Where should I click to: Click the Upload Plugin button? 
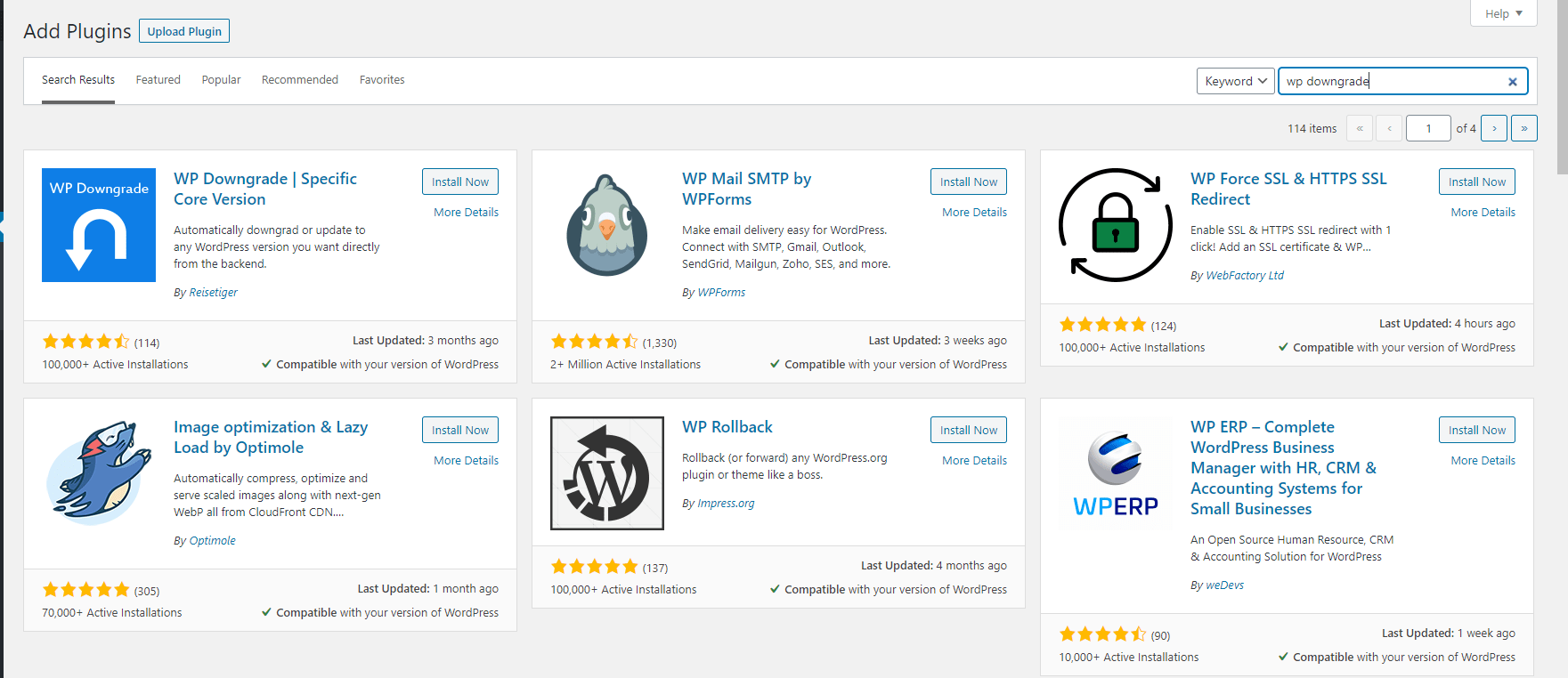[x=184, y=31]
